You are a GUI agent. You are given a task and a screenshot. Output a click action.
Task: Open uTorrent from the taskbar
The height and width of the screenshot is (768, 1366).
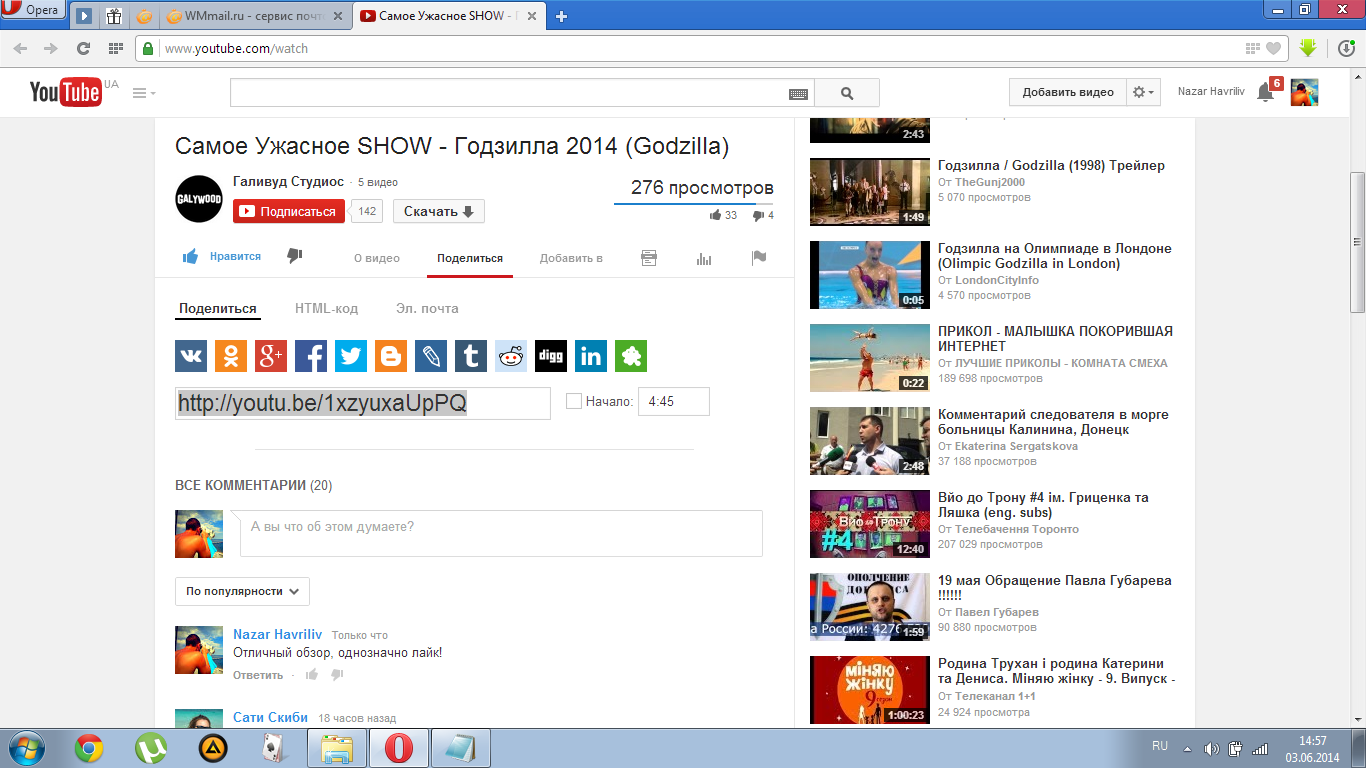pos(151,748)
